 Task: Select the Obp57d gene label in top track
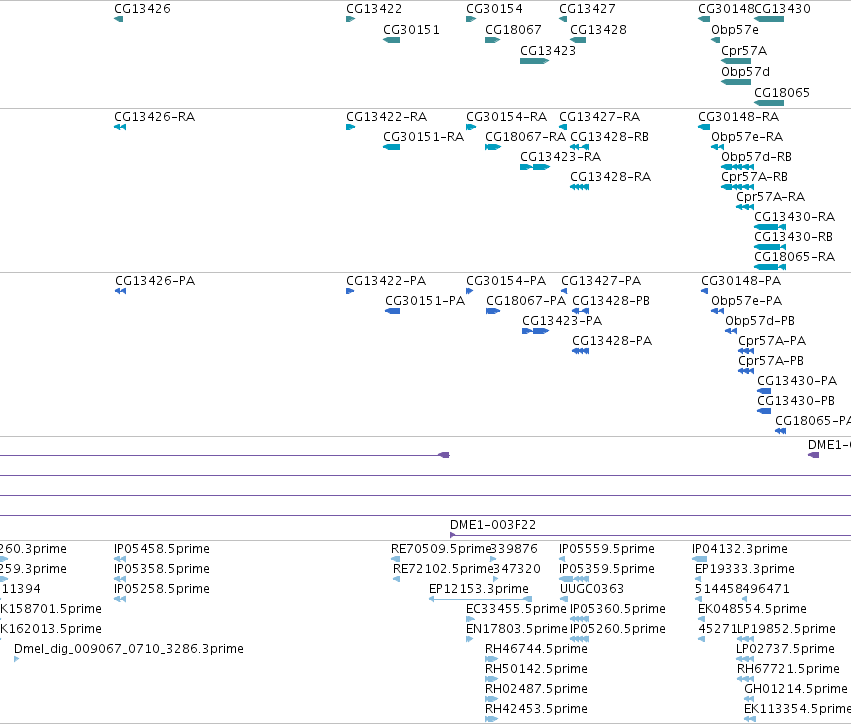pos(745,72)
